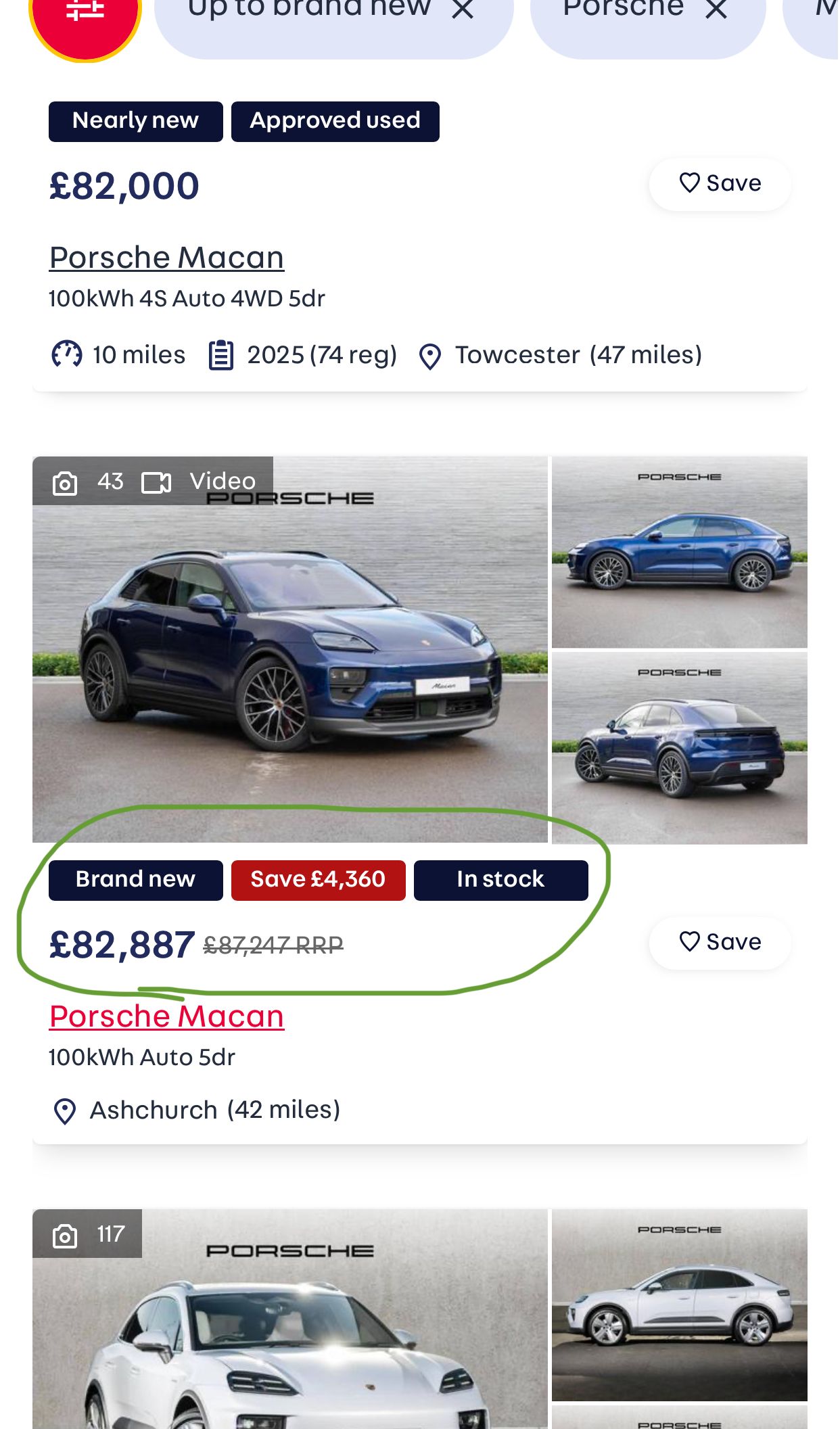Click the 43 photos camera icon
This screenshot has width=840, height=1429.
(x=65, y=483)
